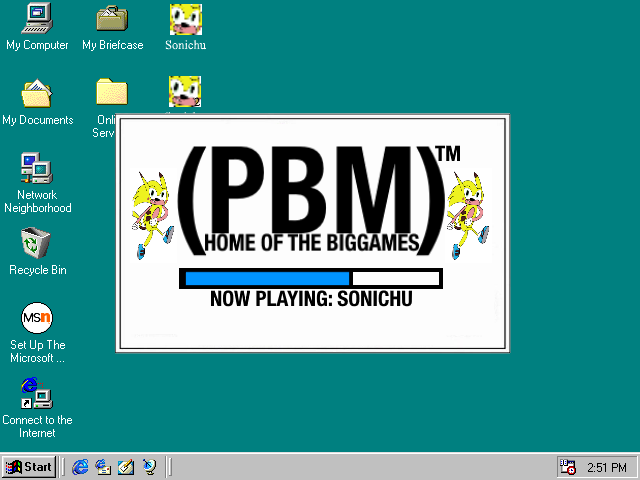Click the left Sonichu character image
Image resolution: width=640 pixels, height=480 pixels.
[x=152, y=216]
